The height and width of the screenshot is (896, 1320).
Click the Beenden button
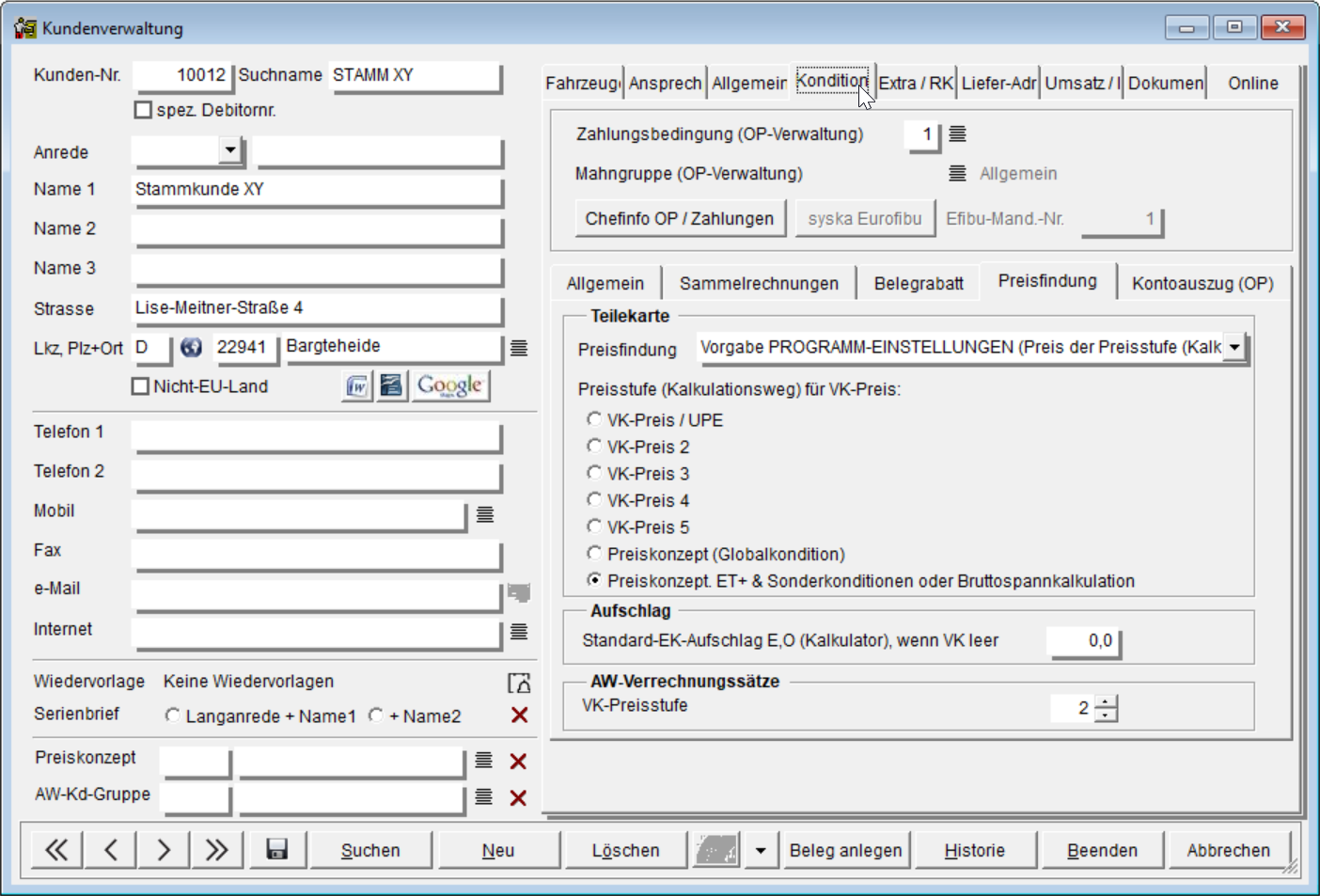coord(1103,850)
